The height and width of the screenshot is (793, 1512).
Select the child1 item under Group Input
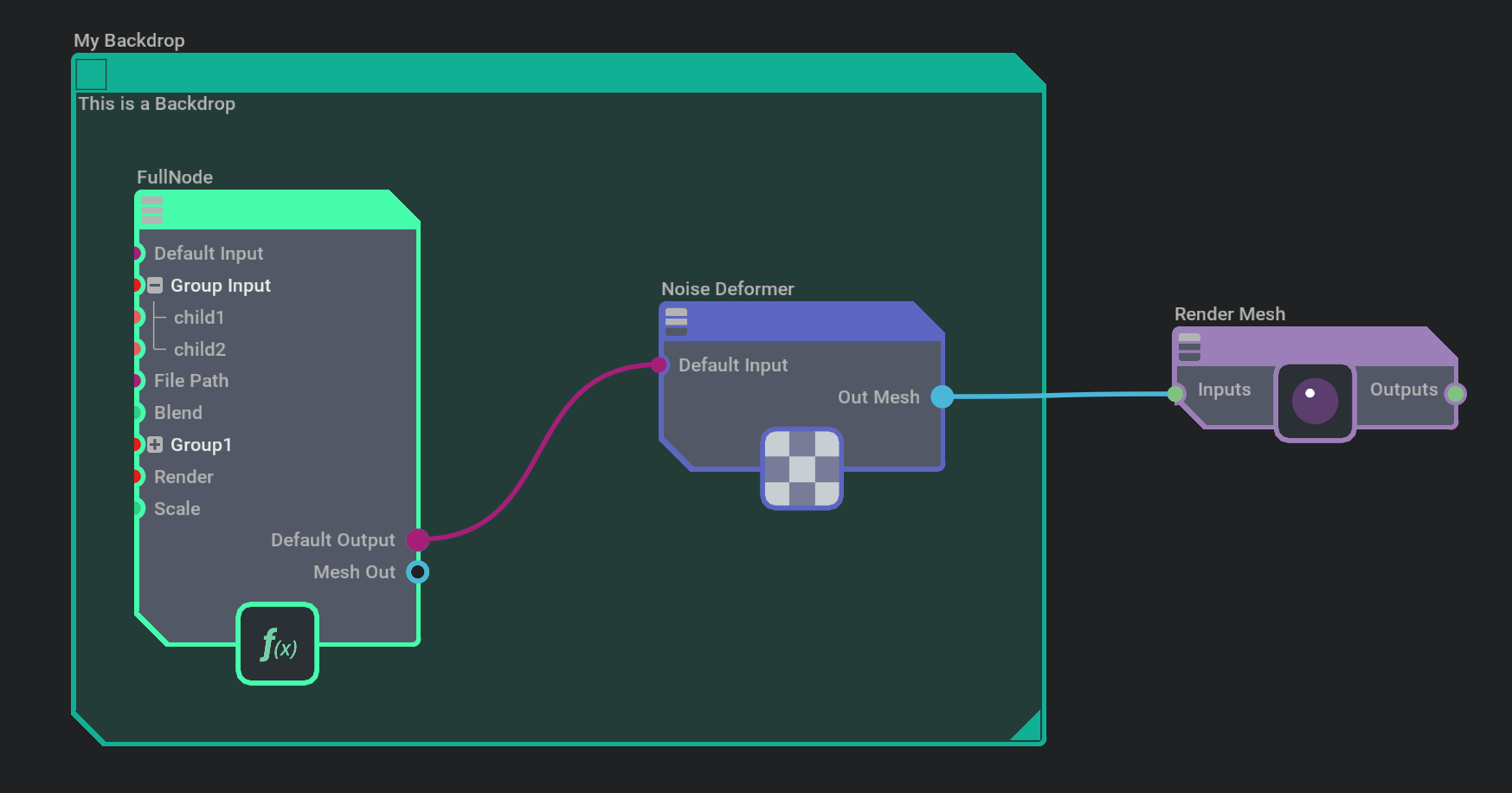point(199,317)
